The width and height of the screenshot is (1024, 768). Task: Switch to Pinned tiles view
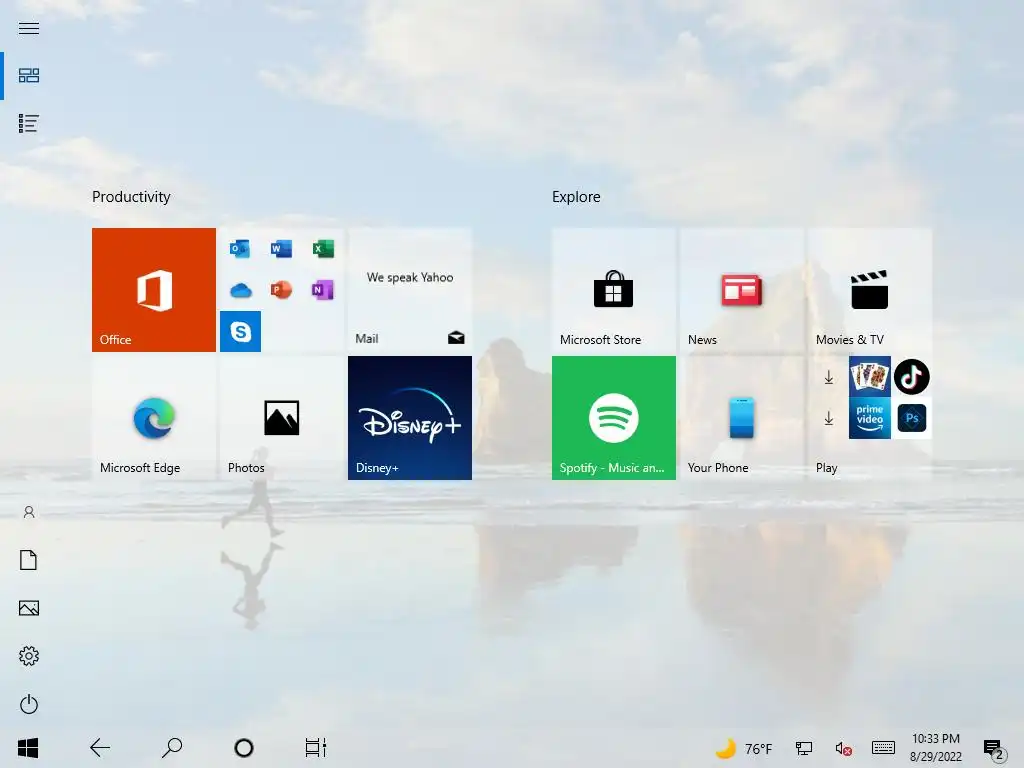[29, 76]
